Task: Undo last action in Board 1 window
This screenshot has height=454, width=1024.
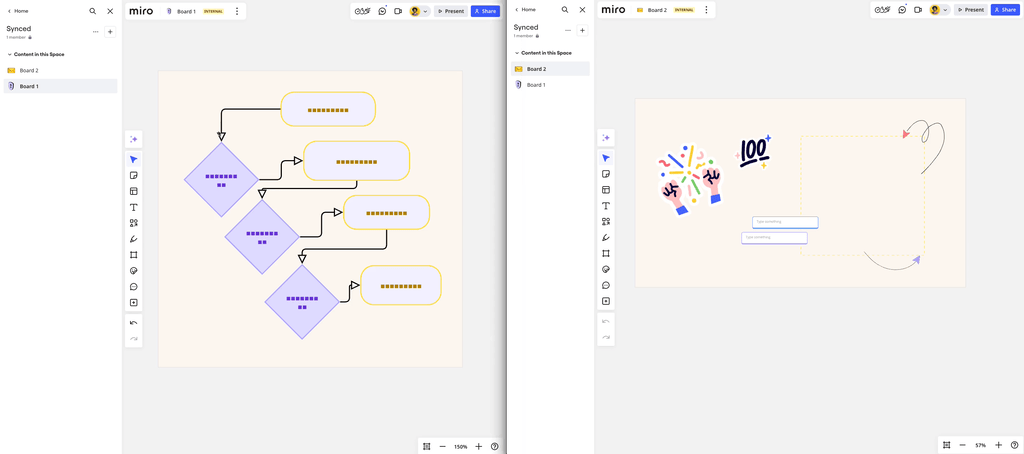Action: [x=133, y=323]
